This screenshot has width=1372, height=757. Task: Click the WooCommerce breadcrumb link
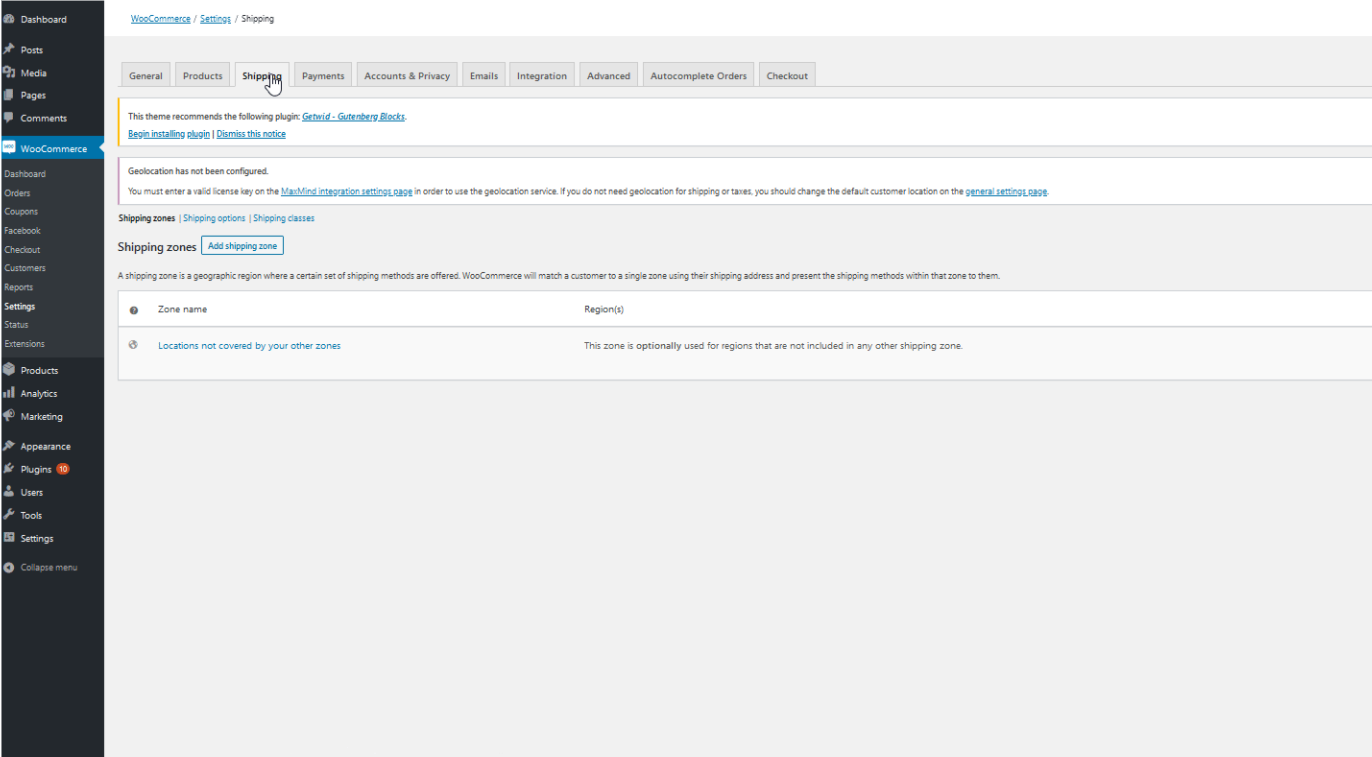click(x=161, y=19)
